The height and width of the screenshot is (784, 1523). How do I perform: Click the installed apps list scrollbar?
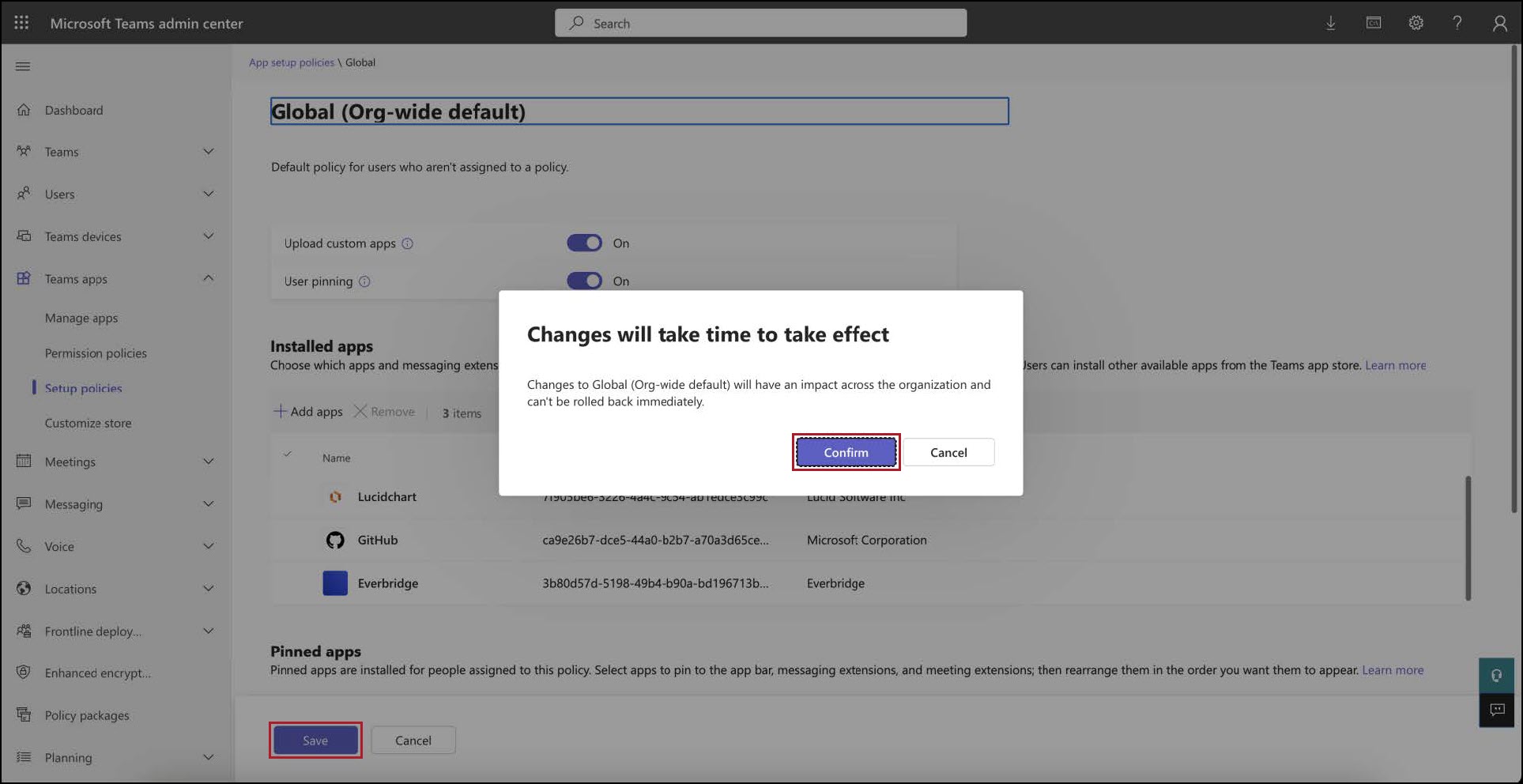pos(1468,537)
